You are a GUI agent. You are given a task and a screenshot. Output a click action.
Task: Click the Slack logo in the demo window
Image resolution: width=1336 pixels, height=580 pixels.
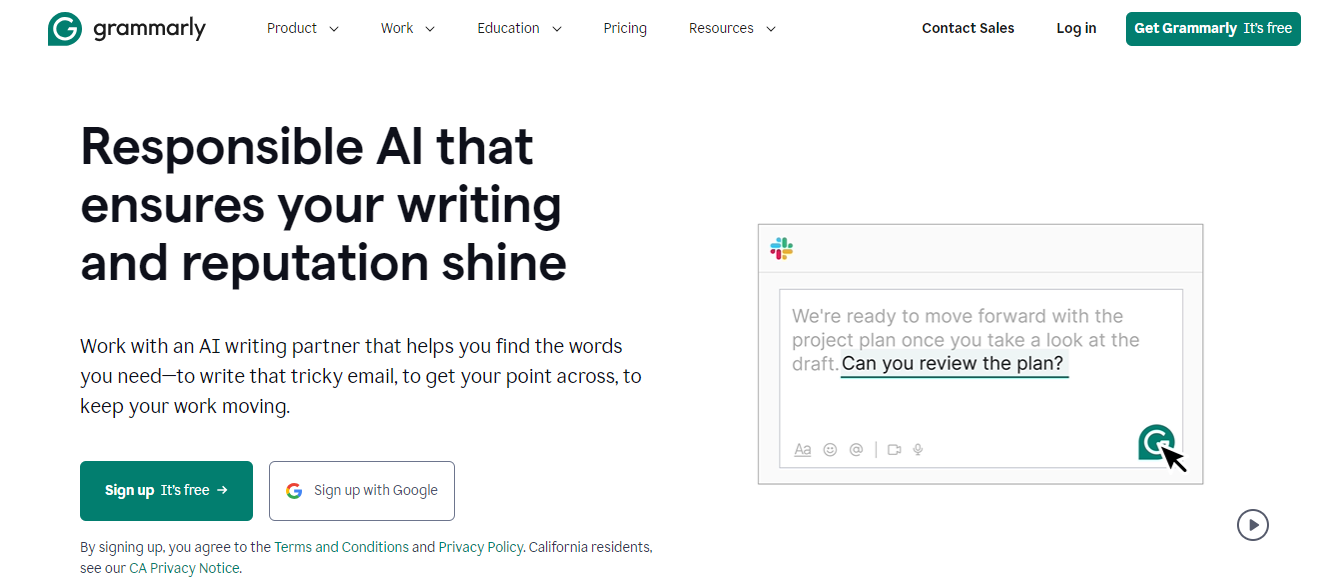pyautogui.click(x=781, y=248)
